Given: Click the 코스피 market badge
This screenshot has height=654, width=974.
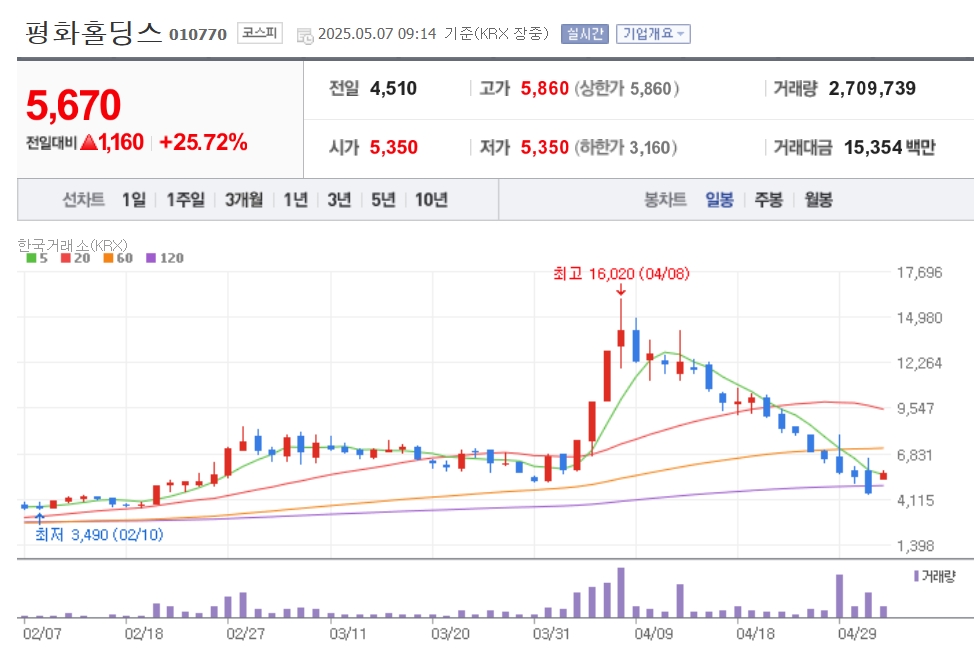Looking at the screenshot, I should [x=260, y=33].
